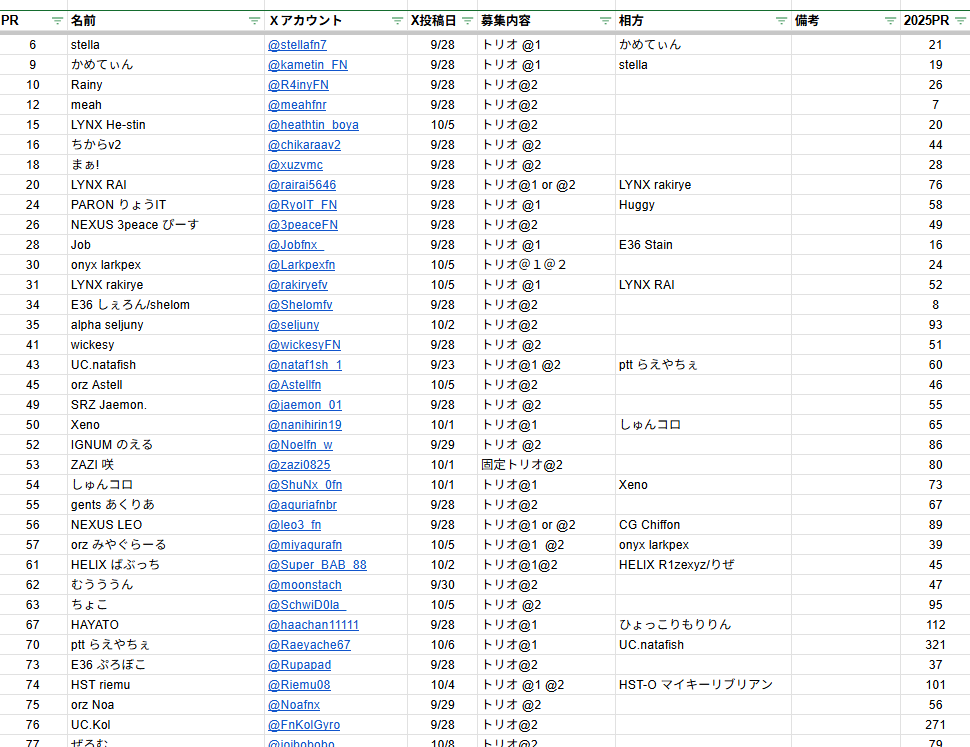
Task: Open the @seljuny link
Action: tap(293, 325)
